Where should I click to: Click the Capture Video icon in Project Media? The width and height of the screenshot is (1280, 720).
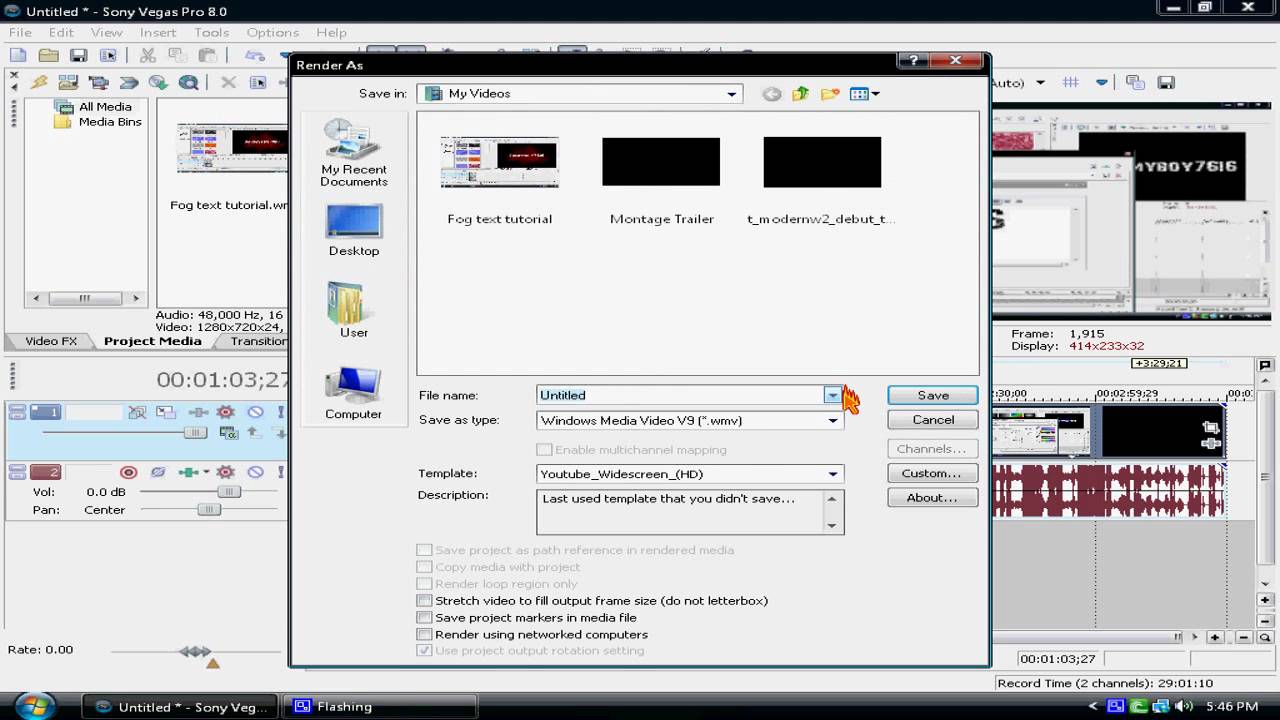tap(98, 83)
